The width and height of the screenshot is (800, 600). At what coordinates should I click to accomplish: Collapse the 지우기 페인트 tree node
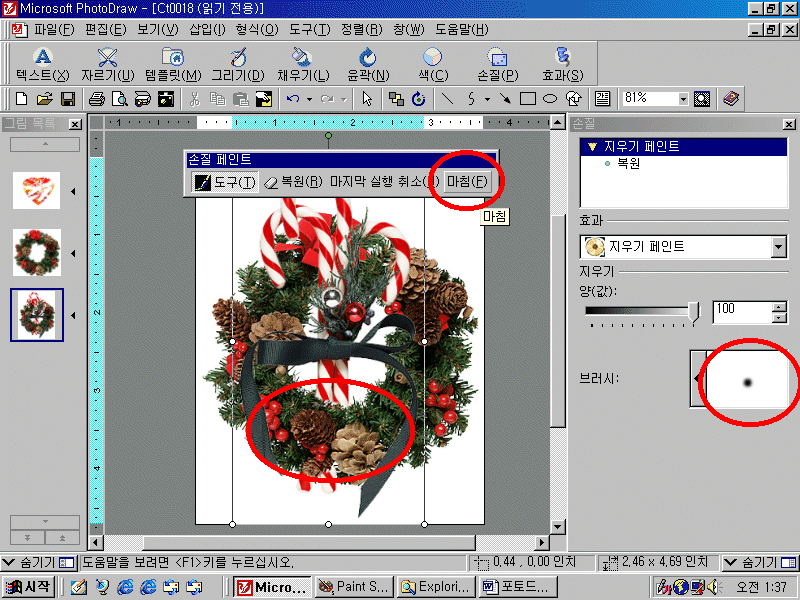tap(592, 147)
